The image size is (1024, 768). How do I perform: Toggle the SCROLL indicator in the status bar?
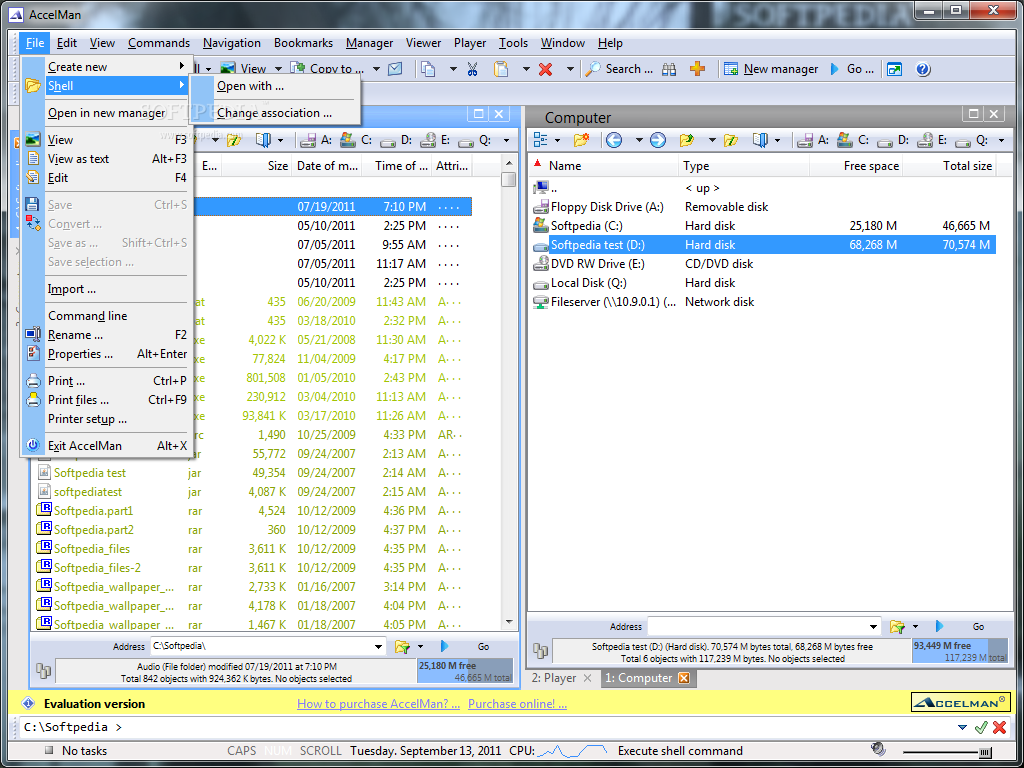[321, 751]
